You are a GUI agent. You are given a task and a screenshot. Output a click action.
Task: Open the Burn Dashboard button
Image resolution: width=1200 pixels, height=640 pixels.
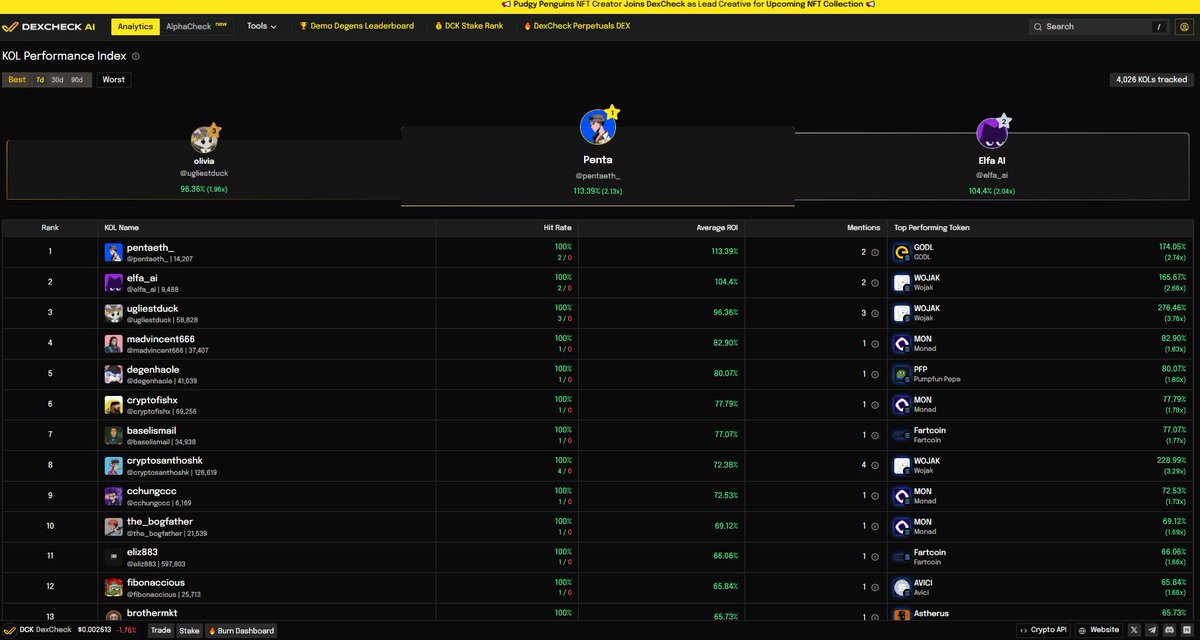(241, 630)
